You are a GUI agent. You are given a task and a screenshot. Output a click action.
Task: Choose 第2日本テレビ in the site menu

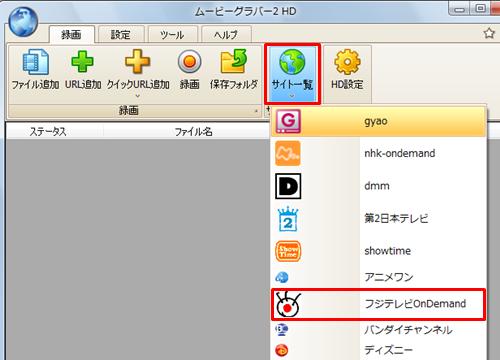coord(379,219)
